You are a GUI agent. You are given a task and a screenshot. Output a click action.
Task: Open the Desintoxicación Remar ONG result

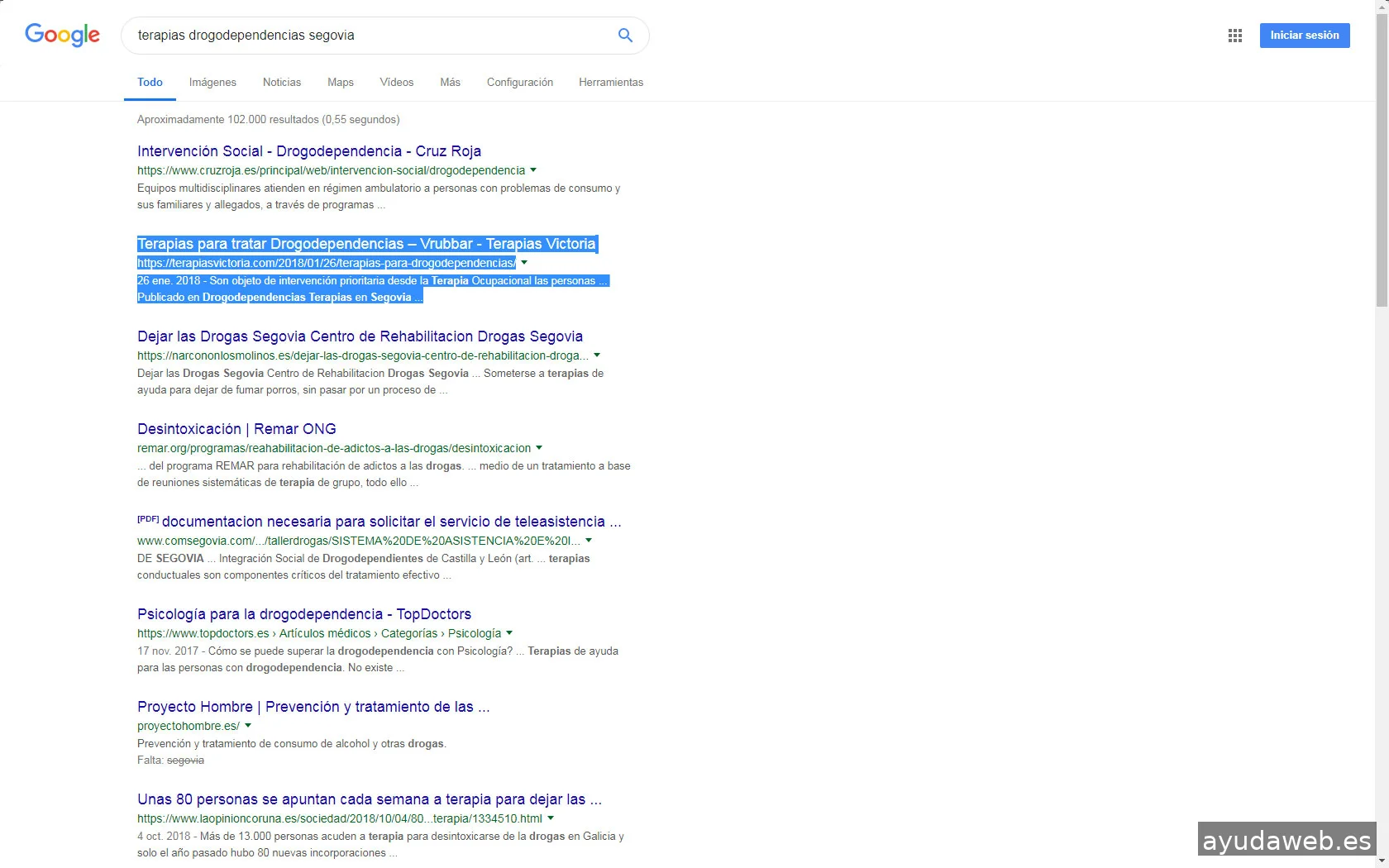tap(236, 429)
